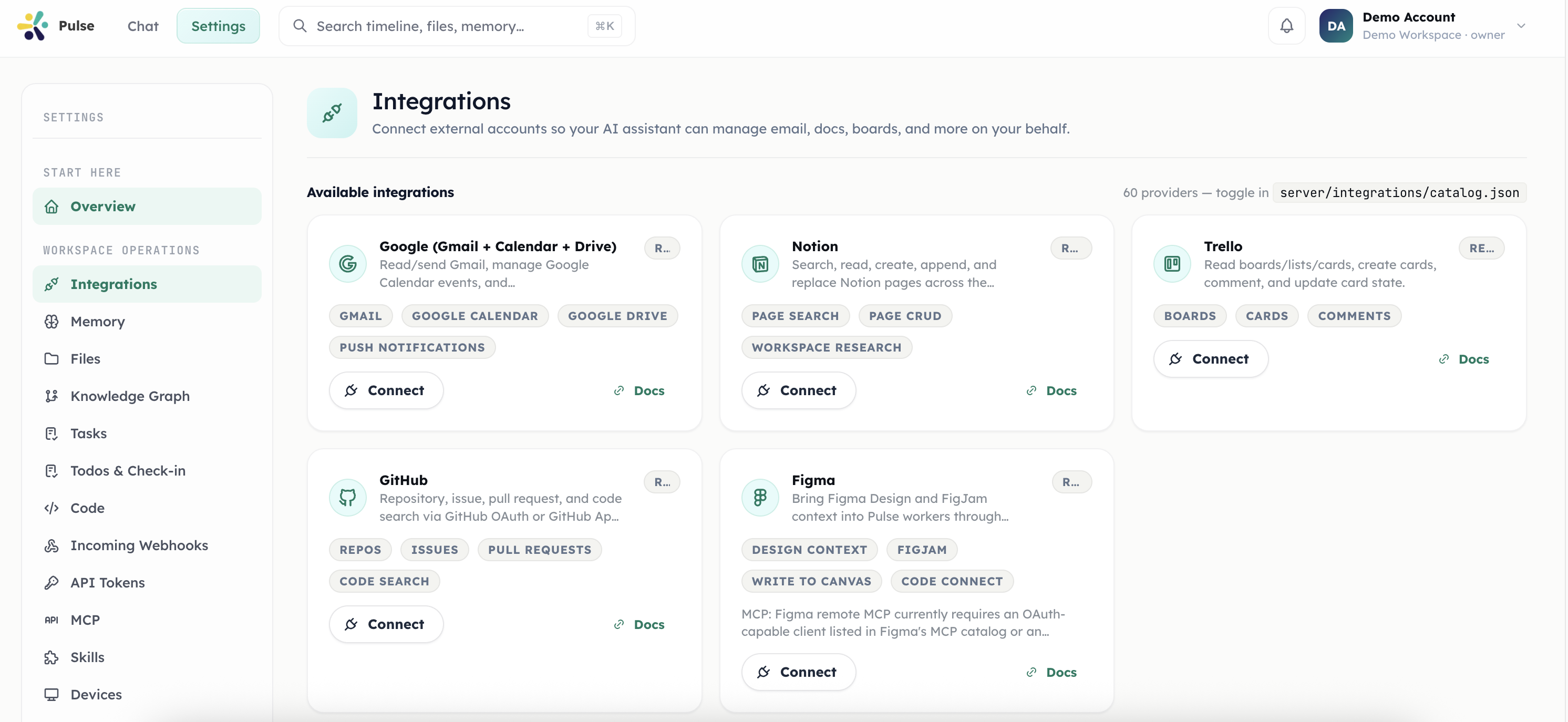Open Docs for Trello integration
Image resolution: width=1568 pixels, height=722 pixels.
(x=1463, y=358)
